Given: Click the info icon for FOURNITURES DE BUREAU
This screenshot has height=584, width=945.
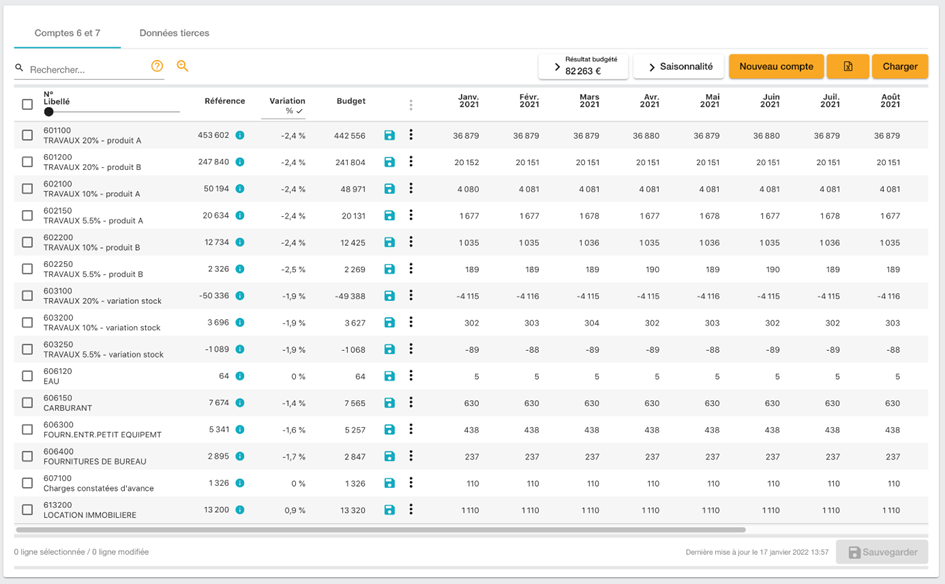Looking at the screenshot, I should pos(240,456).
